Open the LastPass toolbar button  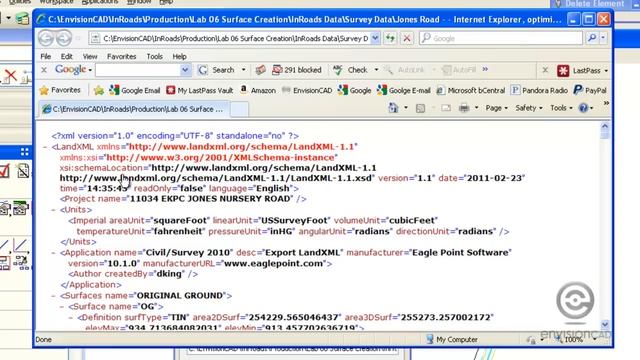[x=580, y=71]
